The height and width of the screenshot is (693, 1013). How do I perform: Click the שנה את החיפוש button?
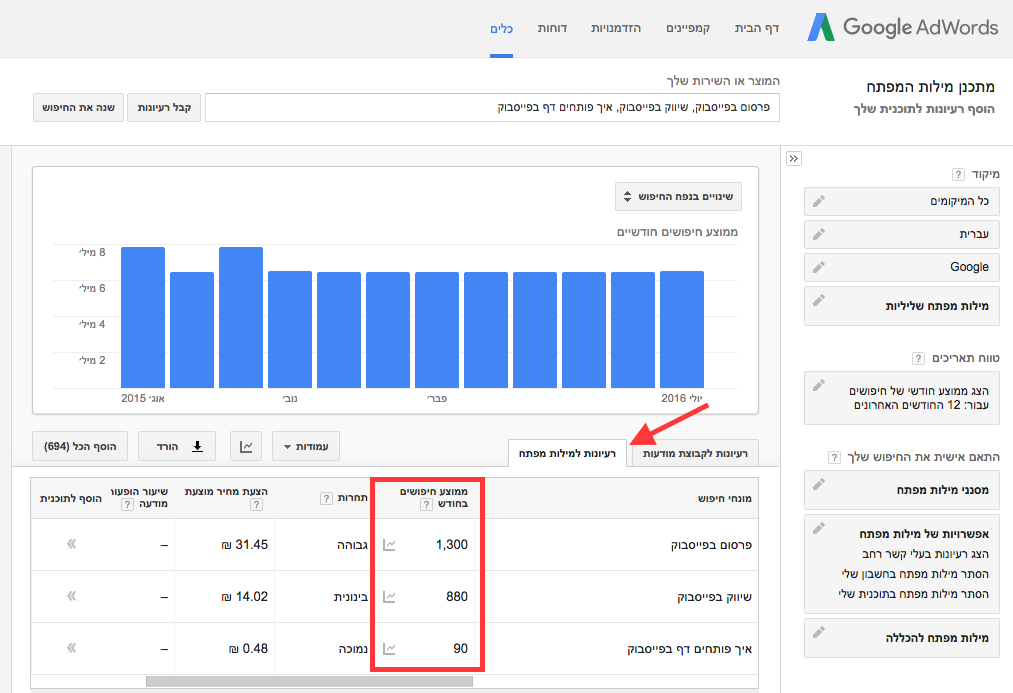tap(78, 107)
